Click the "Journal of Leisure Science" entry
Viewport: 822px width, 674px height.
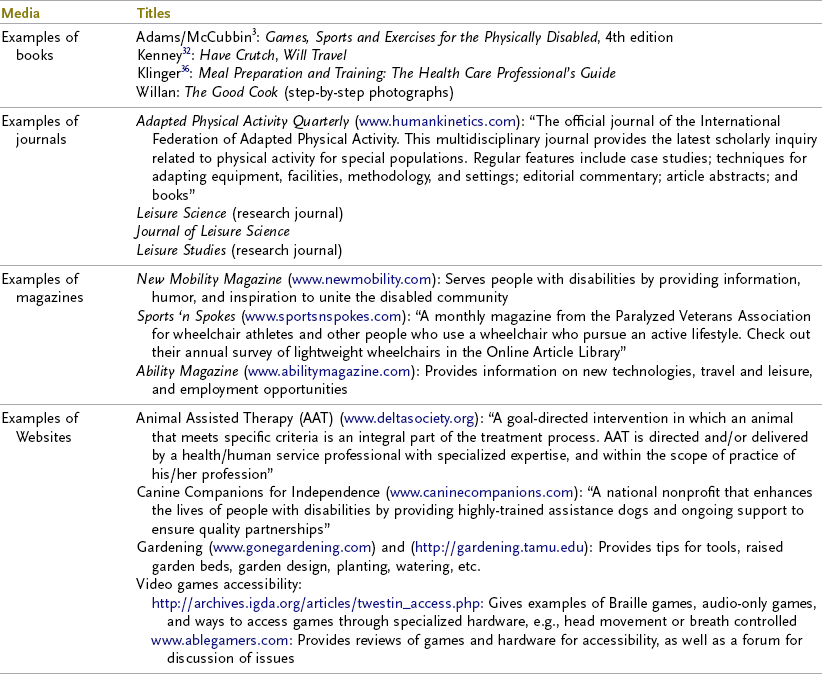212,231
